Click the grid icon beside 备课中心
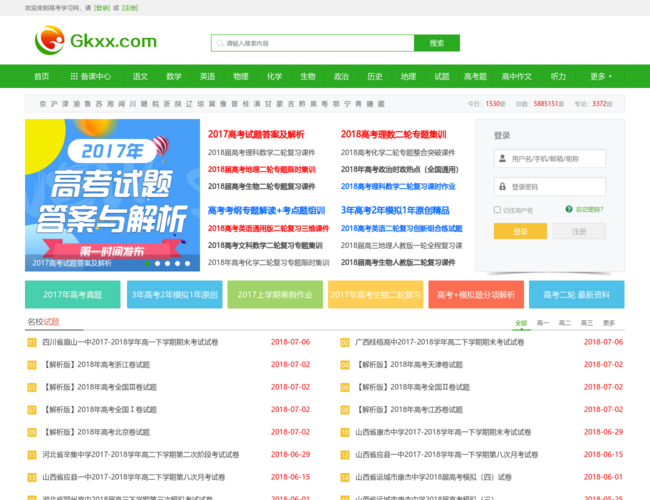This screenshot has height=500, width=650. (x=74, y=76)
